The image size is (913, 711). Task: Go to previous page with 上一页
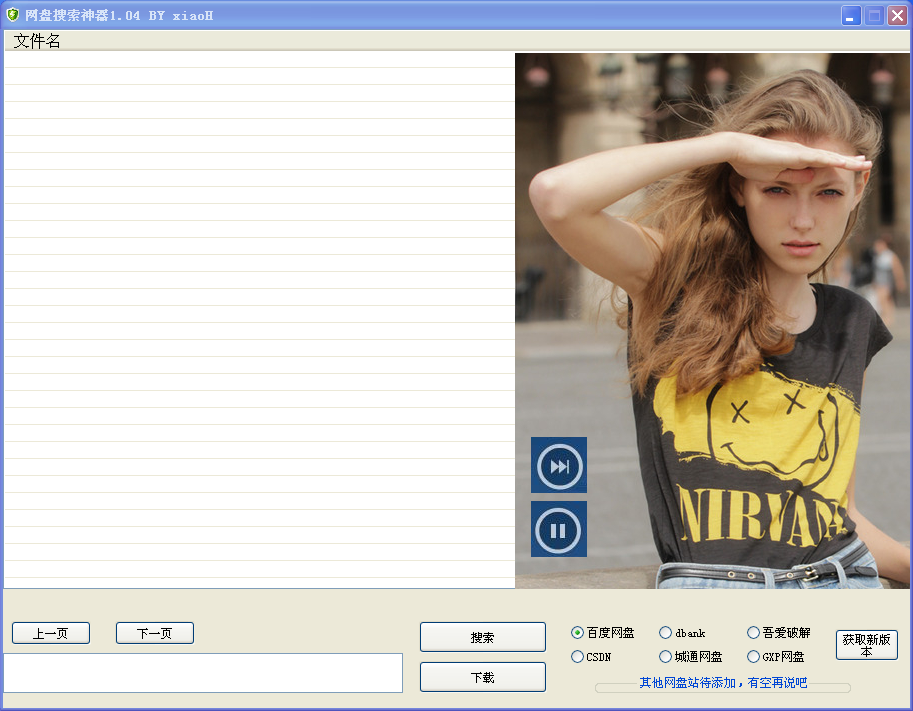(51, 633)
